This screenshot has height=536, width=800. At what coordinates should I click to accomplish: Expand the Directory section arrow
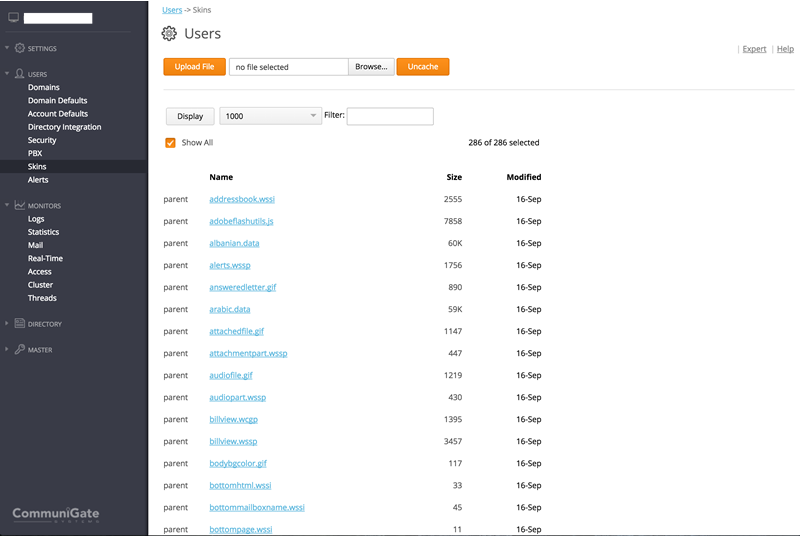[7, 324]
